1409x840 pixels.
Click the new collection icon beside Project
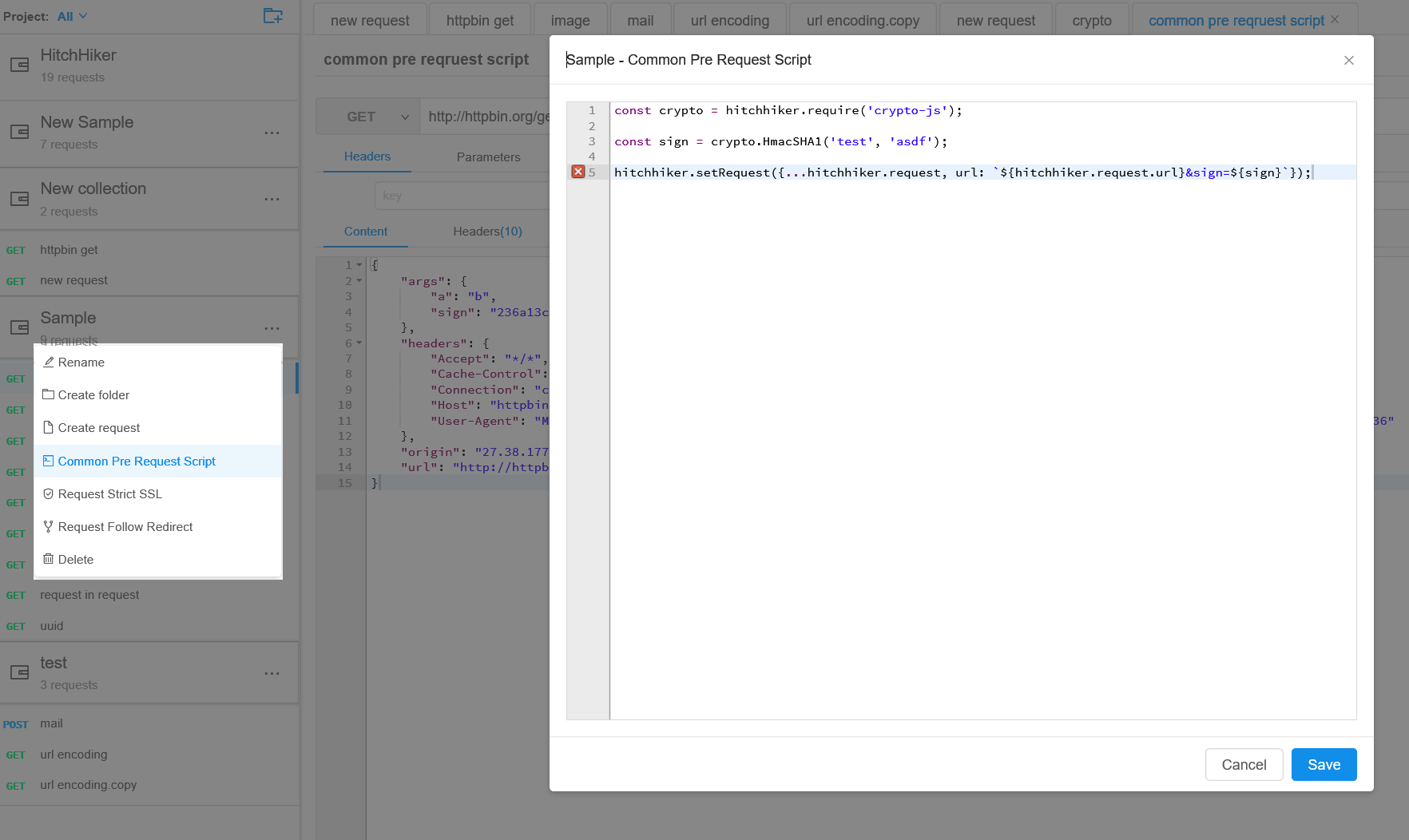point(273,16)
